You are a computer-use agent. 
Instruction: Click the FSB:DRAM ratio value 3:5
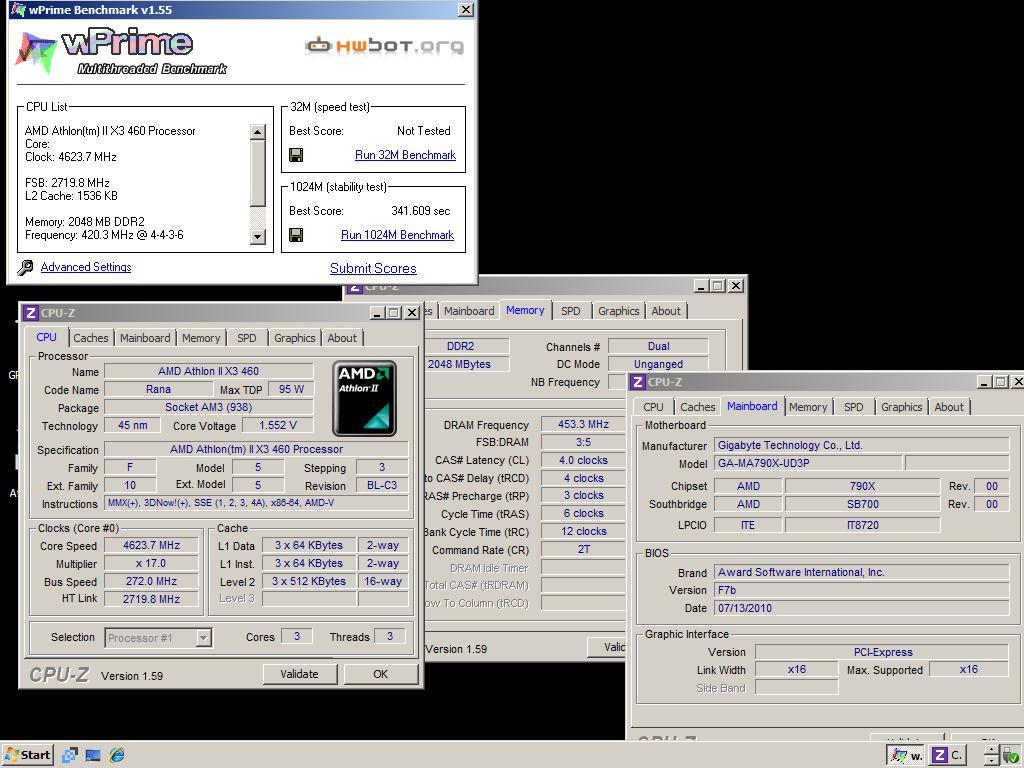(x=583, y=442)
